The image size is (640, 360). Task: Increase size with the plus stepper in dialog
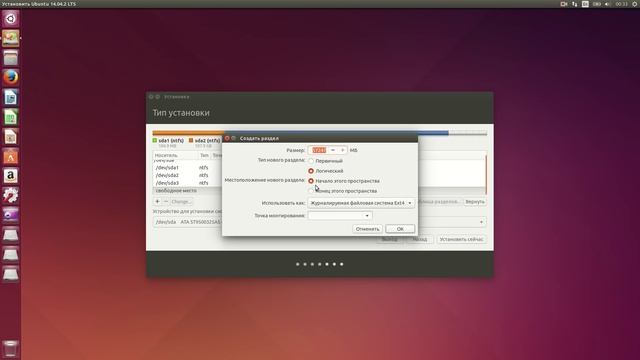coord(342,150)
